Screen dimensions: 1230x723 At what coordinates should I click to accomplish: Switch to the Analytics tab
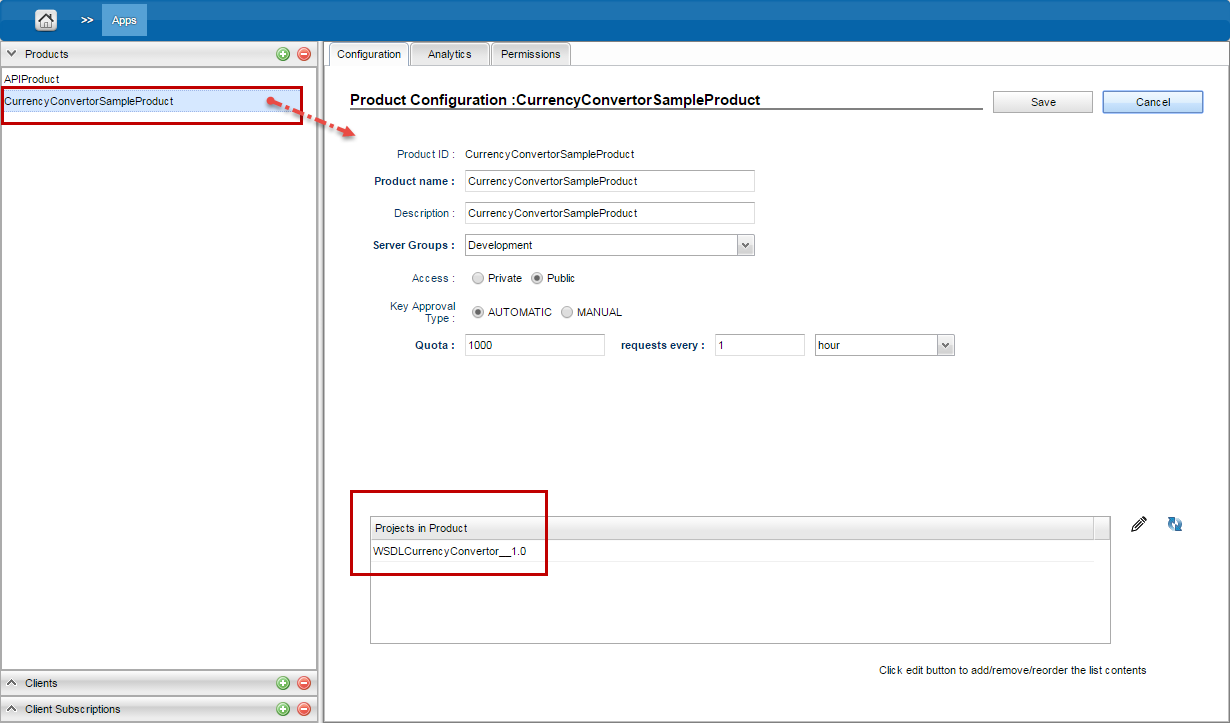[x=449, y=54]
